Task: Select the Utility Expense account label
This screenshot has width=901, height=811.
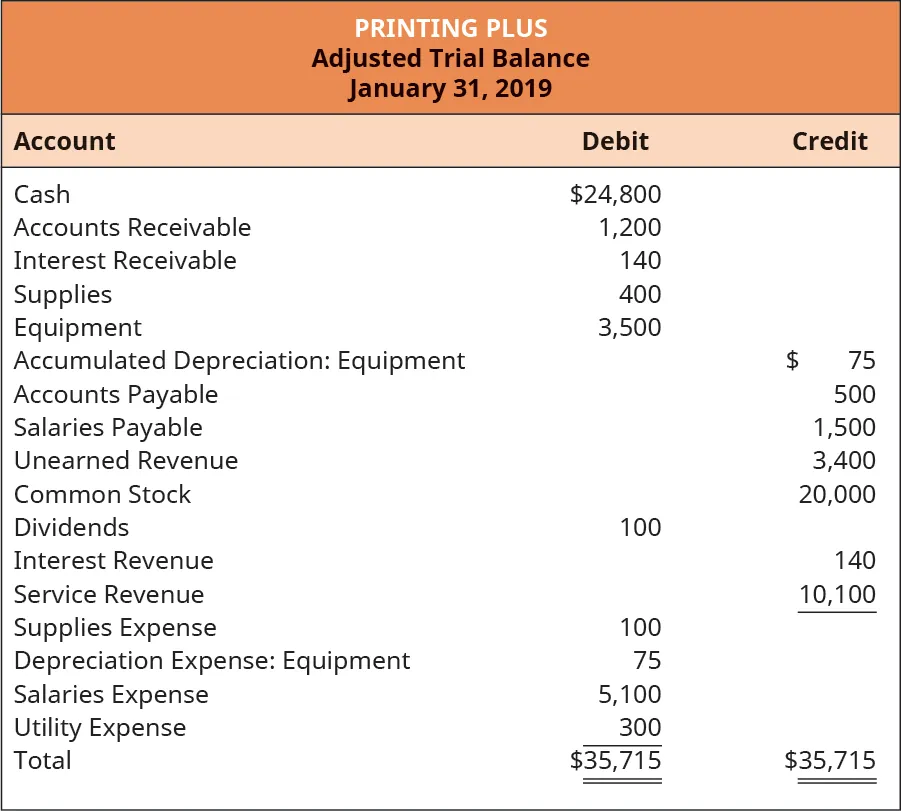Action: pos(100,728)
